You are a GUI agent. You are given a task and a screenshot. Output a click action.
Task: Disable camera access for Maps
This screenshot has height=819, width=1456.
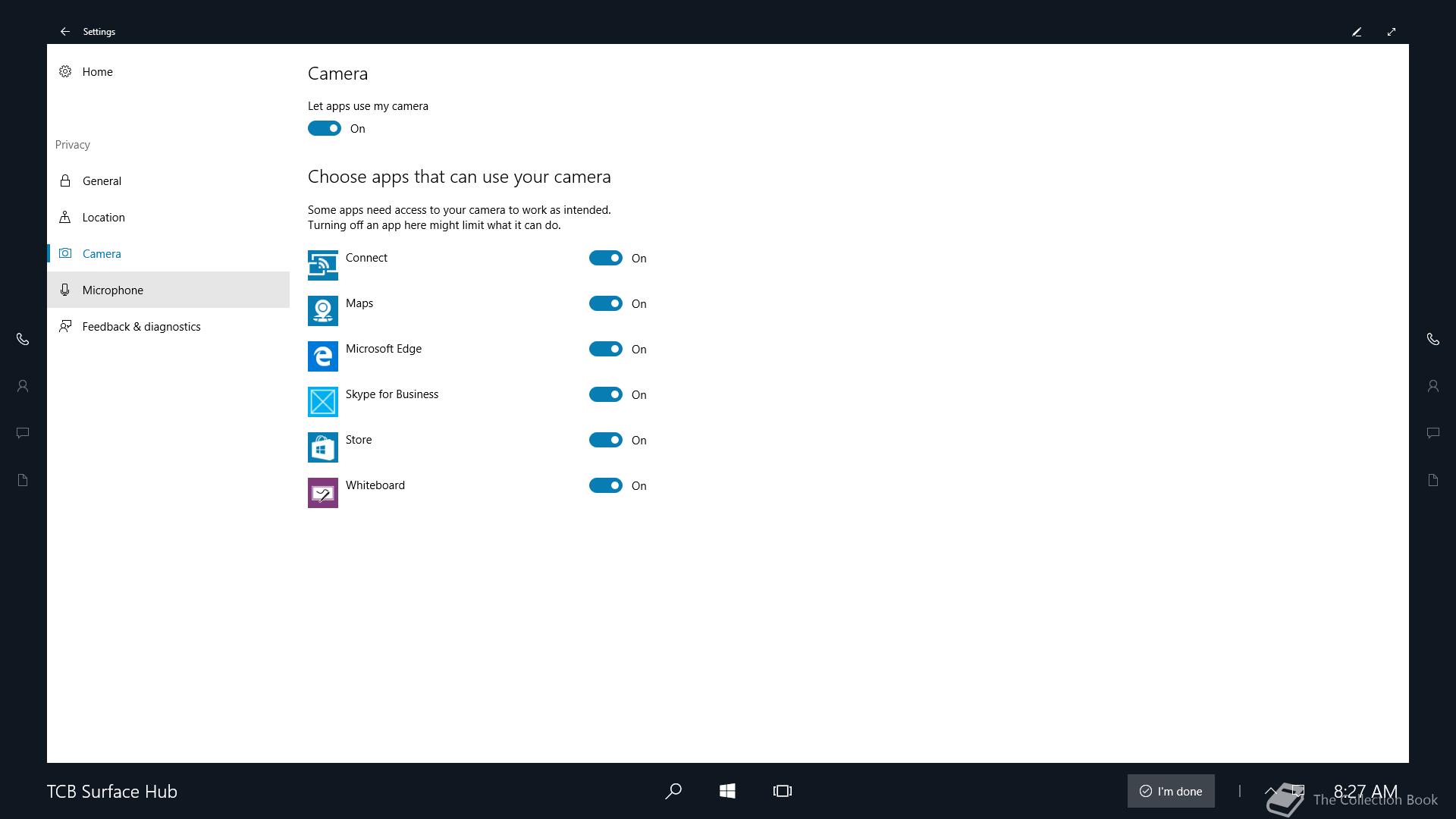point(606,303)
